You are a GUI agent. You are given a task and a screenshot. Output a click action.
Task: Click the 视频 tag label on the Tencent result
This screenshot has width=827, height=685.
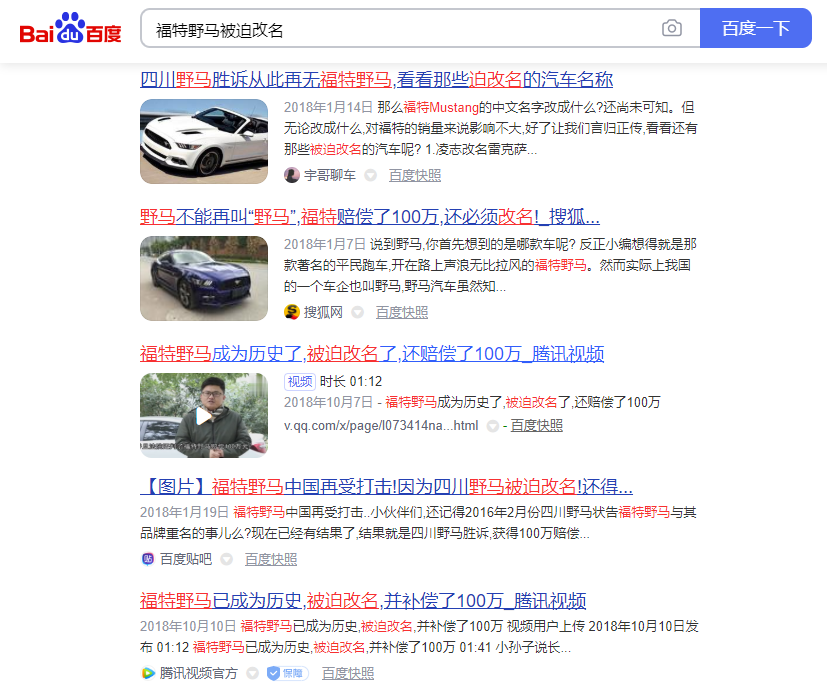point(297,381)
